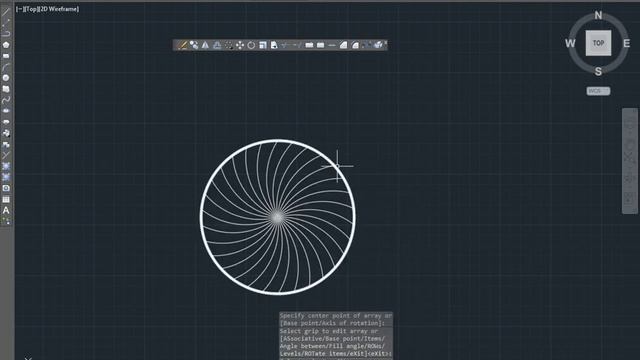640x360 pixels.
Task: Open the Table tool
Action: (x=6, y=199)
